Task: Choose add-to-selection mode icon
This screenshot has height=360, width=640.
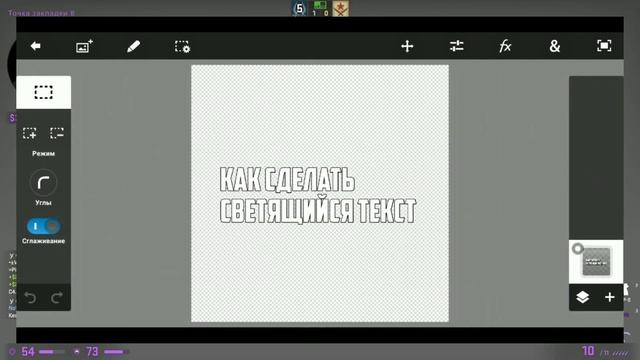Action: coord(30,133)
